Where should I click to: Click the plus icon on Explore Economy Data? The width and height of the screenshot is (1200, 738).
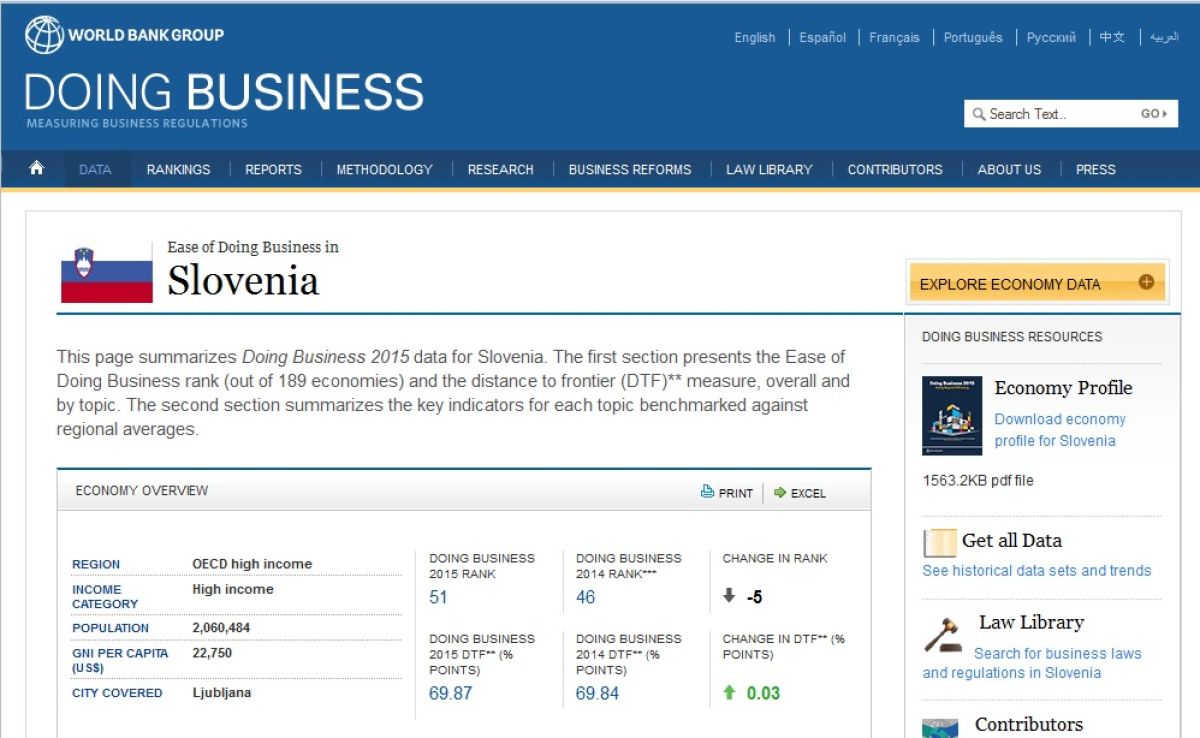(x=1146, y=283)
